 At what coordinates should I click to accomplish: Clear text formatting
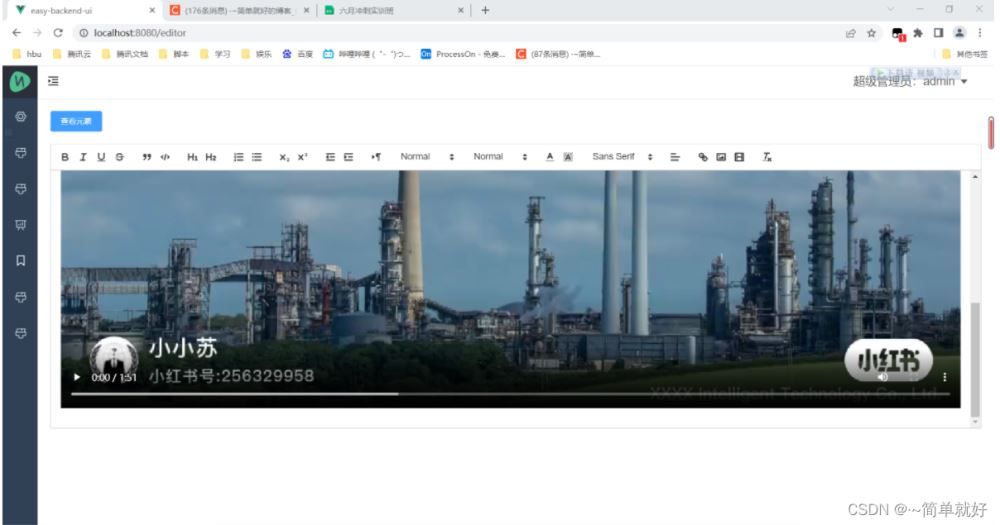pyautogui.click(x=767, y=157)
